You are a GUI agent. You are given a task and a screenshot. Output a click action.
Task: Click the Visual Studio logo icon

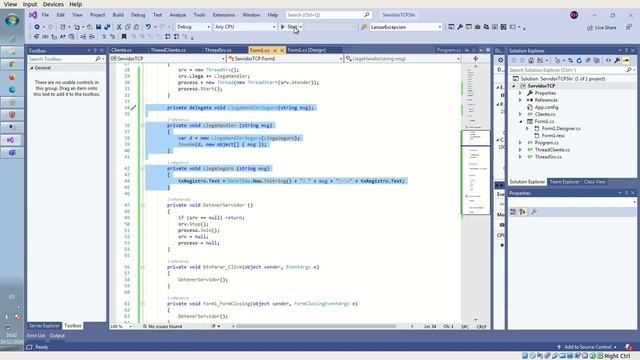pyautogui.click(x=33, y=15)
